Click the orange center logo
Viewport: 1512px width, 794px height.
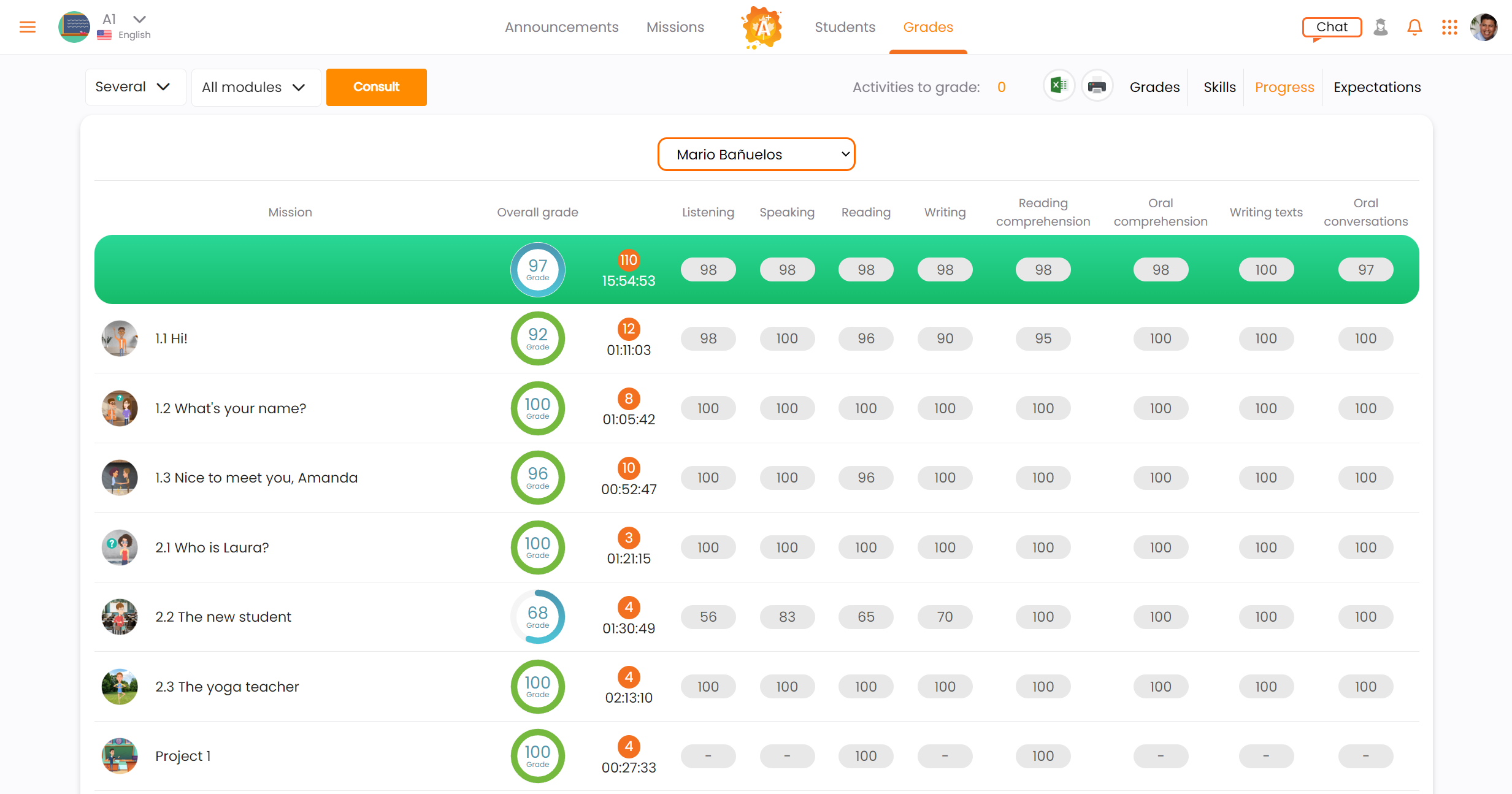tap(761, 27)
